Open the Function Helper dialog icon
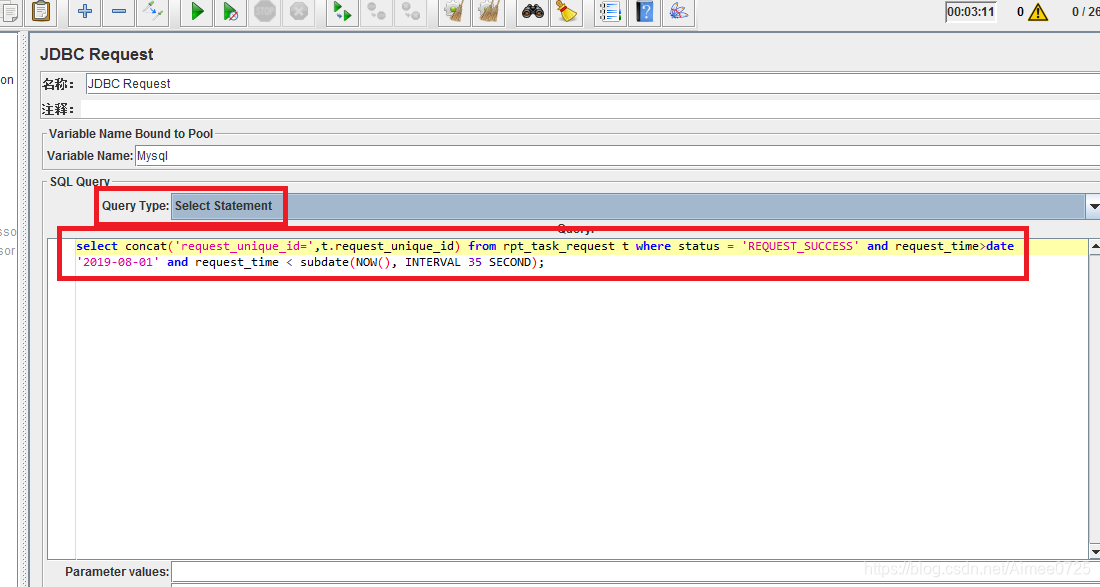1100x587 pixels. [x=610, y=12]
